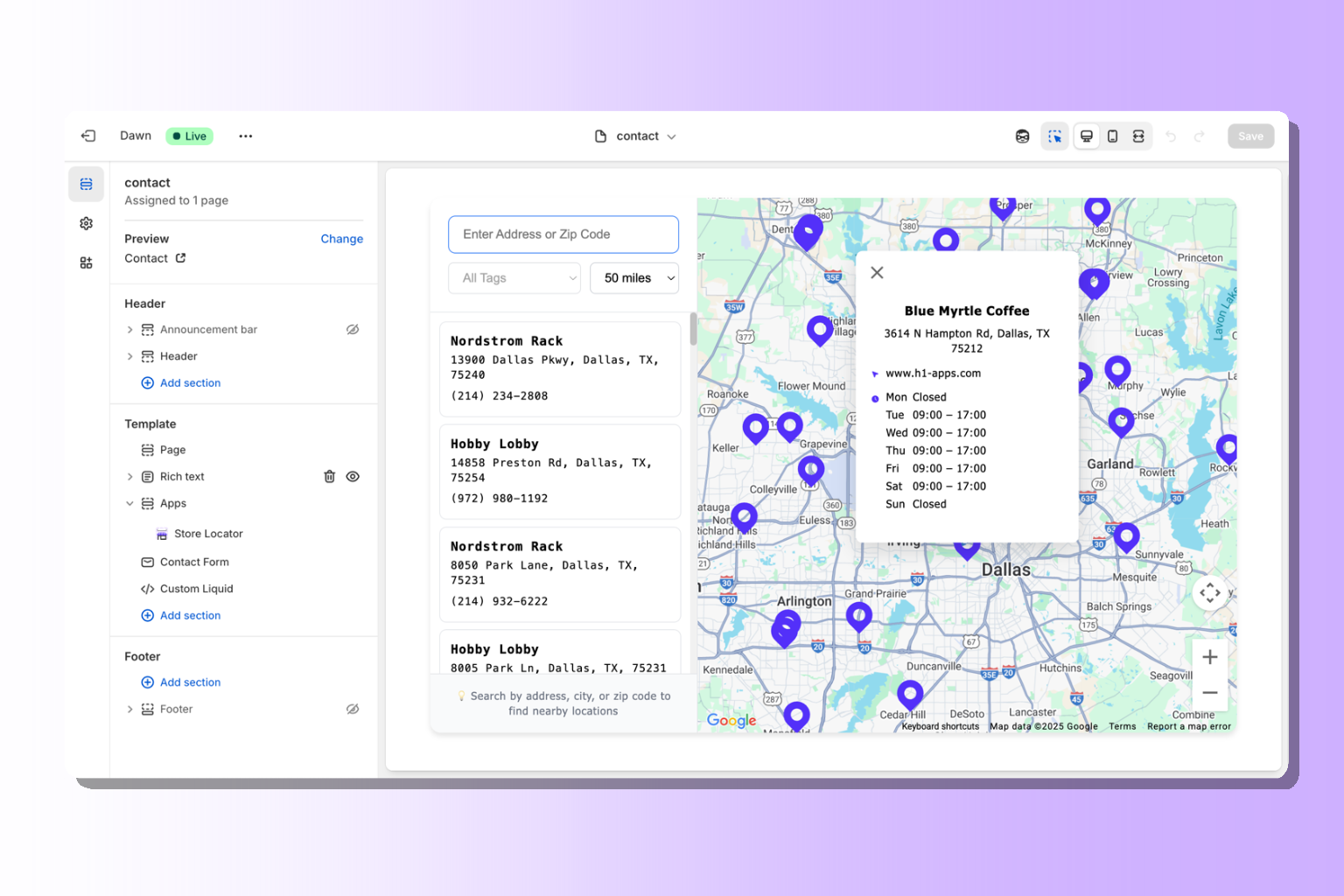Zoom out on the map
1344x896 pixels.
tap(1210, 693)
